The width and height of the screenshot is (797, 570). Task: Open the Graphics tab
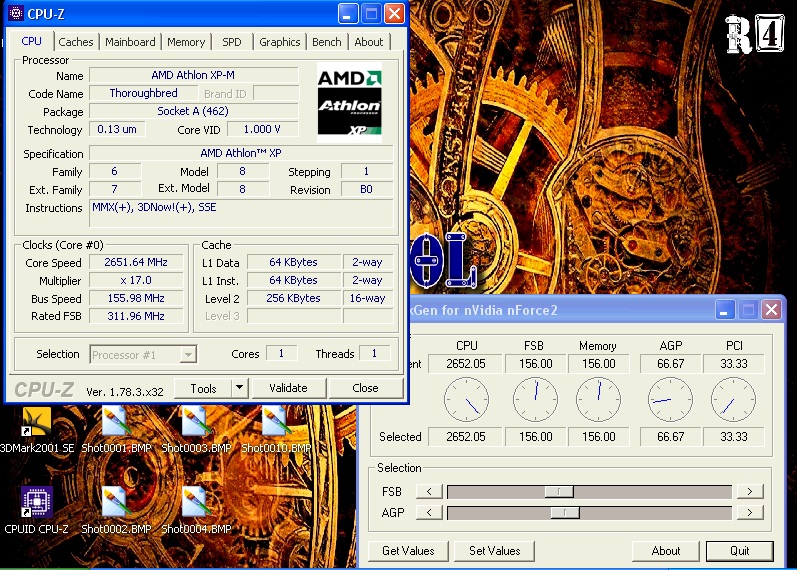[280, 42]
